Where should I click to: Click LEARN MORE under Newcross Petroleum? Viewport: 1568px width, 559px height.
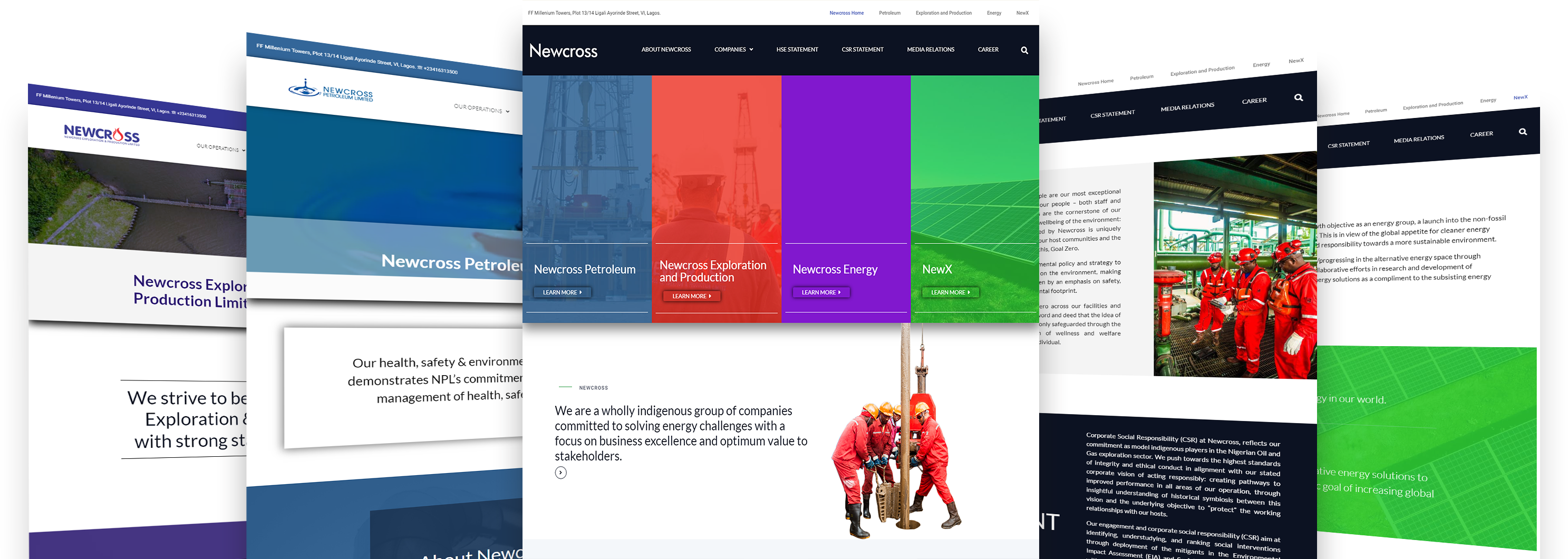[x=563, y=292]
